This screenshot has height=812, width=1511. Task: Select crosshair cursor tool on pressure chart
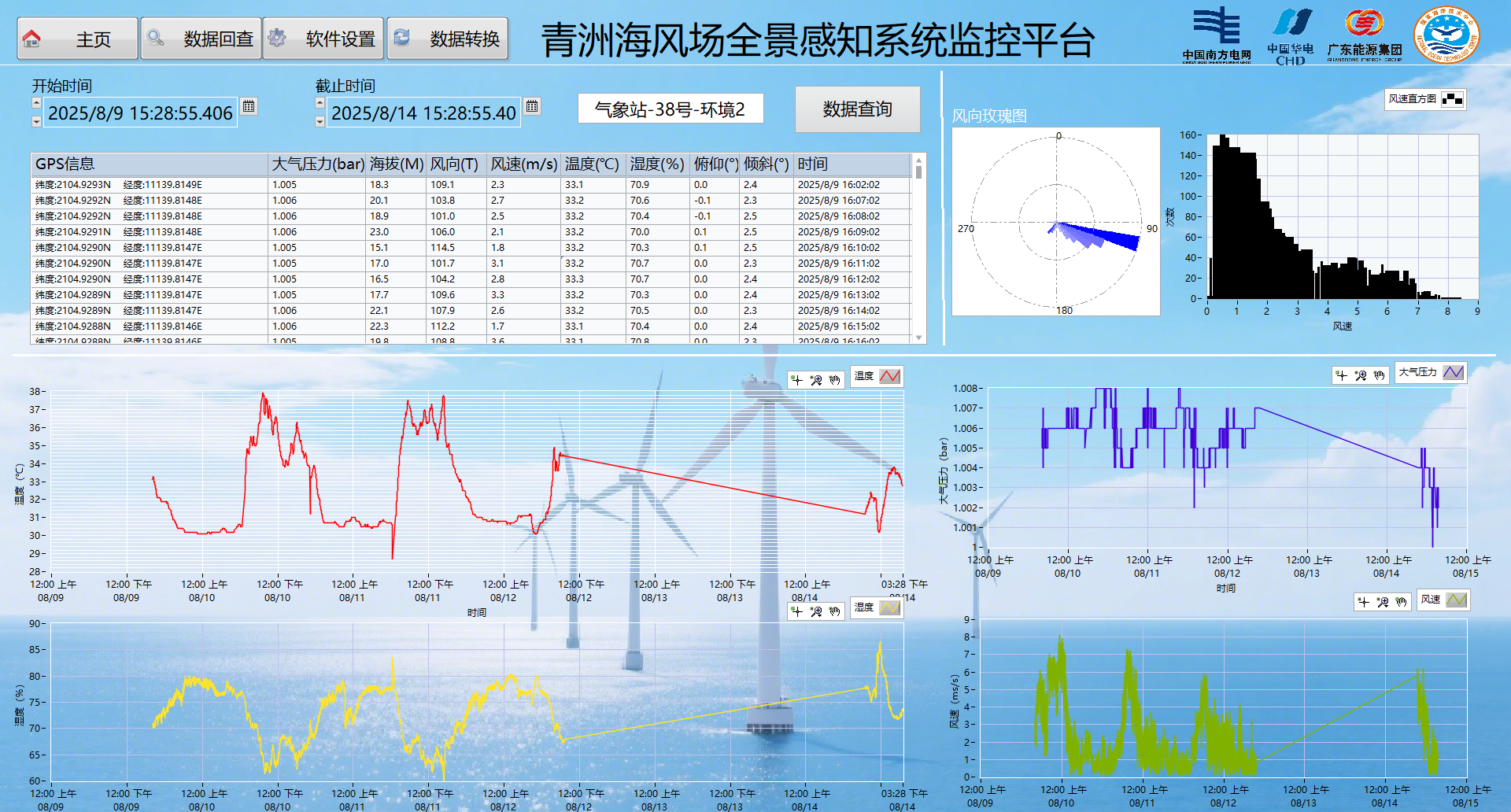click(x=1342, y=375)
